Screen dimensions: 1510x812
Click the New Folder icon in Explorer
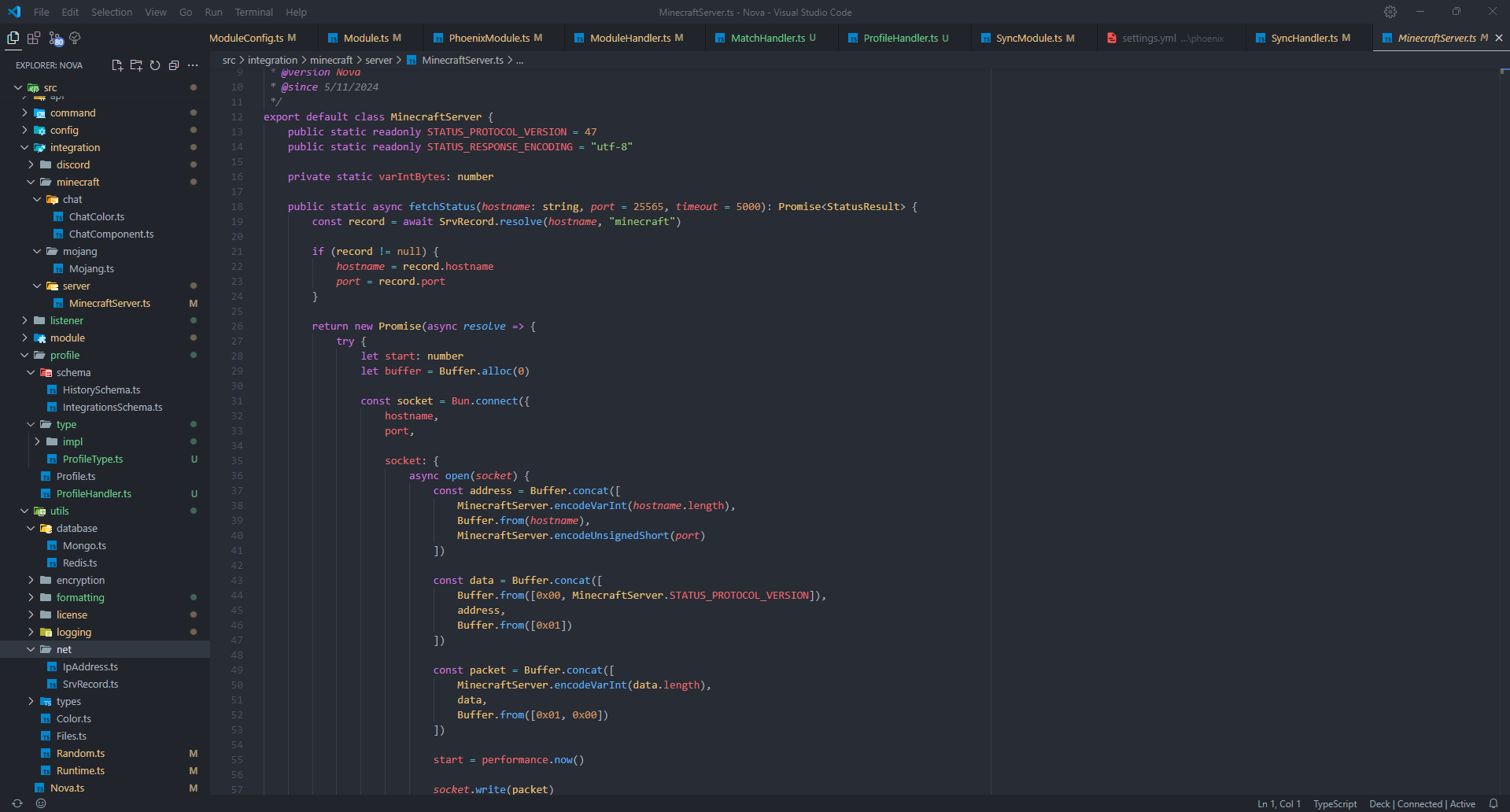136,65
